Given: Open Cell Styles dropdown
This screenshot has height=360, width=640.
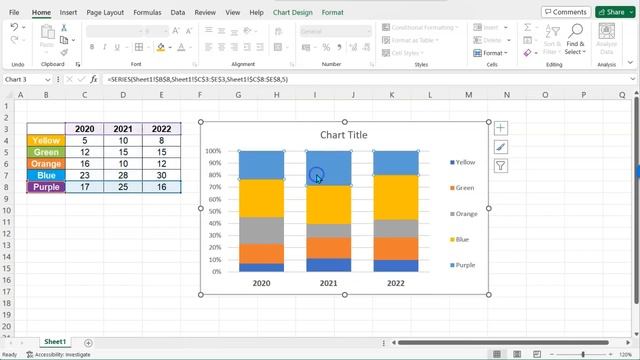Looking at the screenshot, I should (403, 53).
